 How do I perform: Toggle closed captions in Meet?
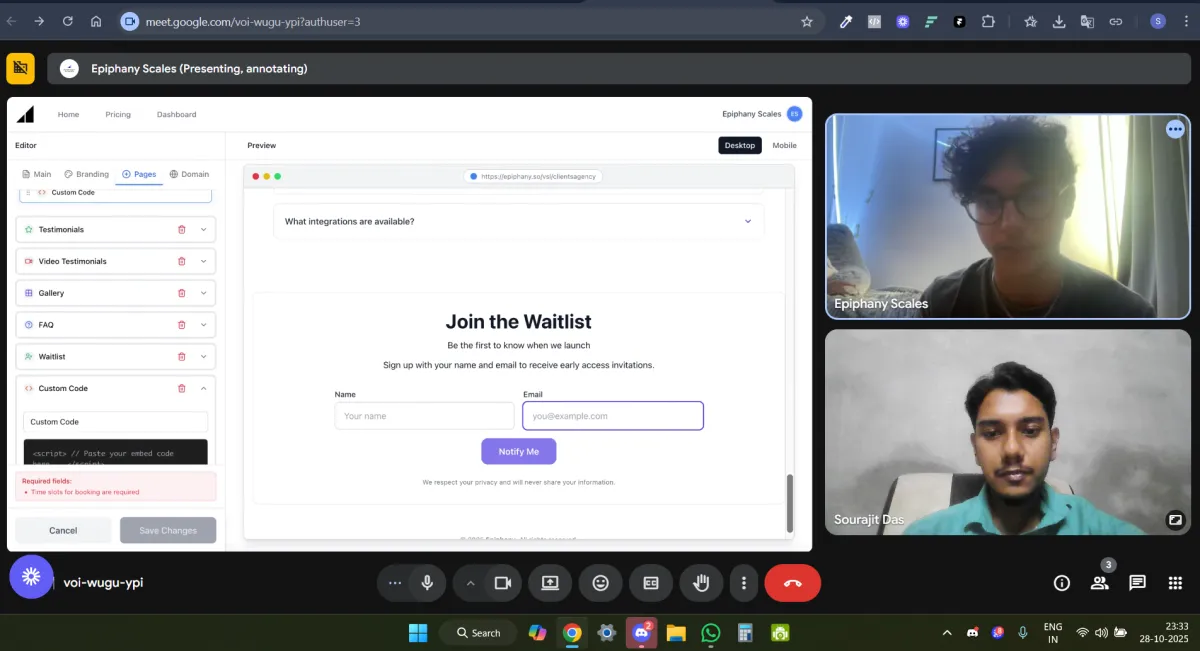coord(651,583)
